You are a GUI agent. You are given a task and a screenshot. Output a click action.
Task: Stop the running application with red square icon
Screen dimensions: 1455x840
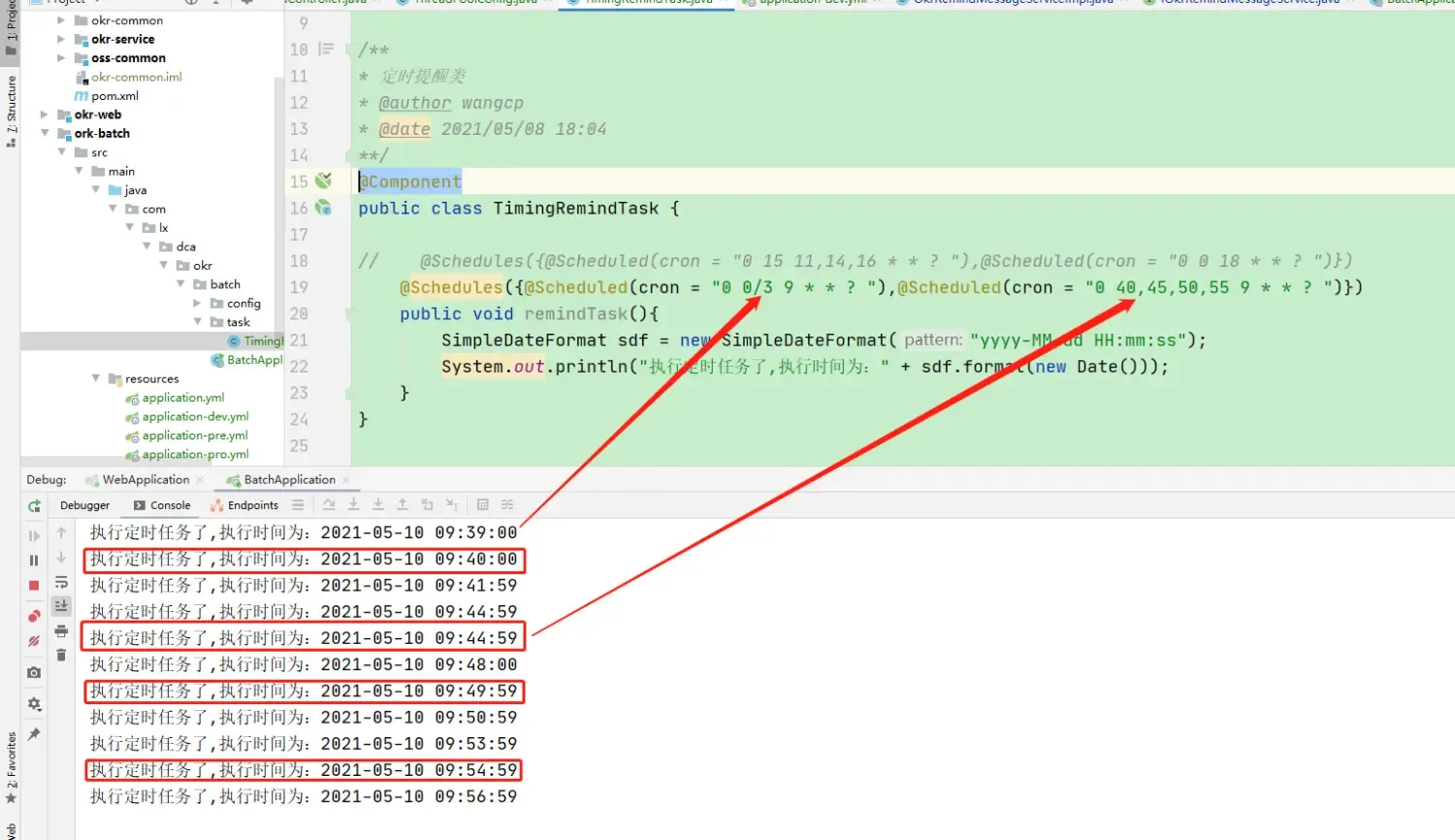33,583
